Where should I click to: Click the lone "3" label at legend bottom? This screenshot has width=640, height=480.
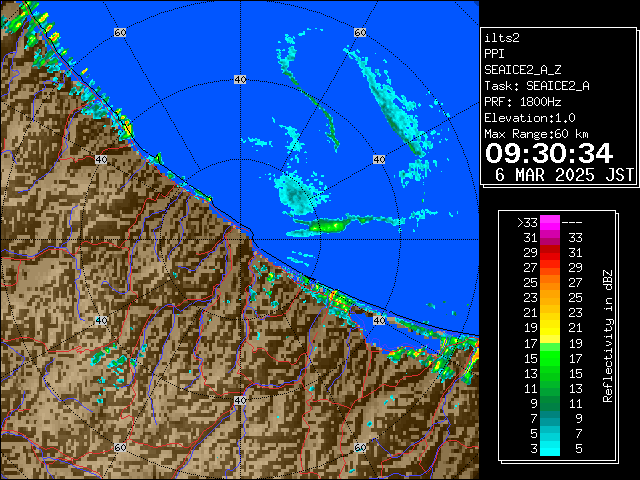pos(534,449)
